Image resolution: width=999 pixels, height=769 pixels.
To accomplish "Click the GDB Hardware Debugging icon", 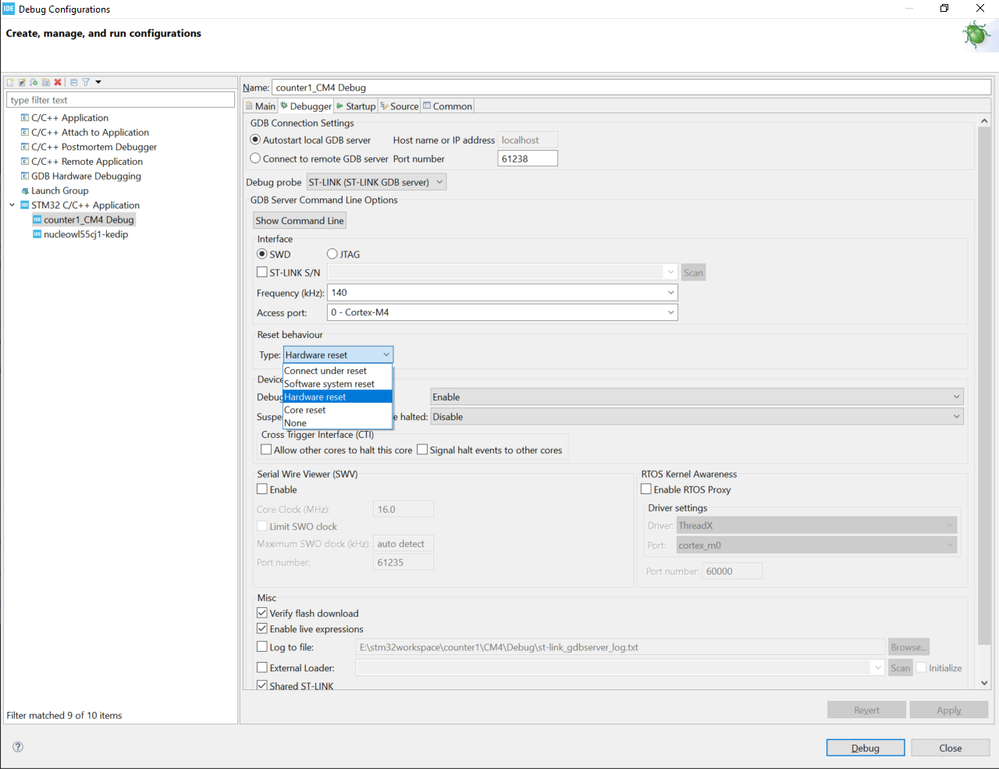I will point(25,176).
